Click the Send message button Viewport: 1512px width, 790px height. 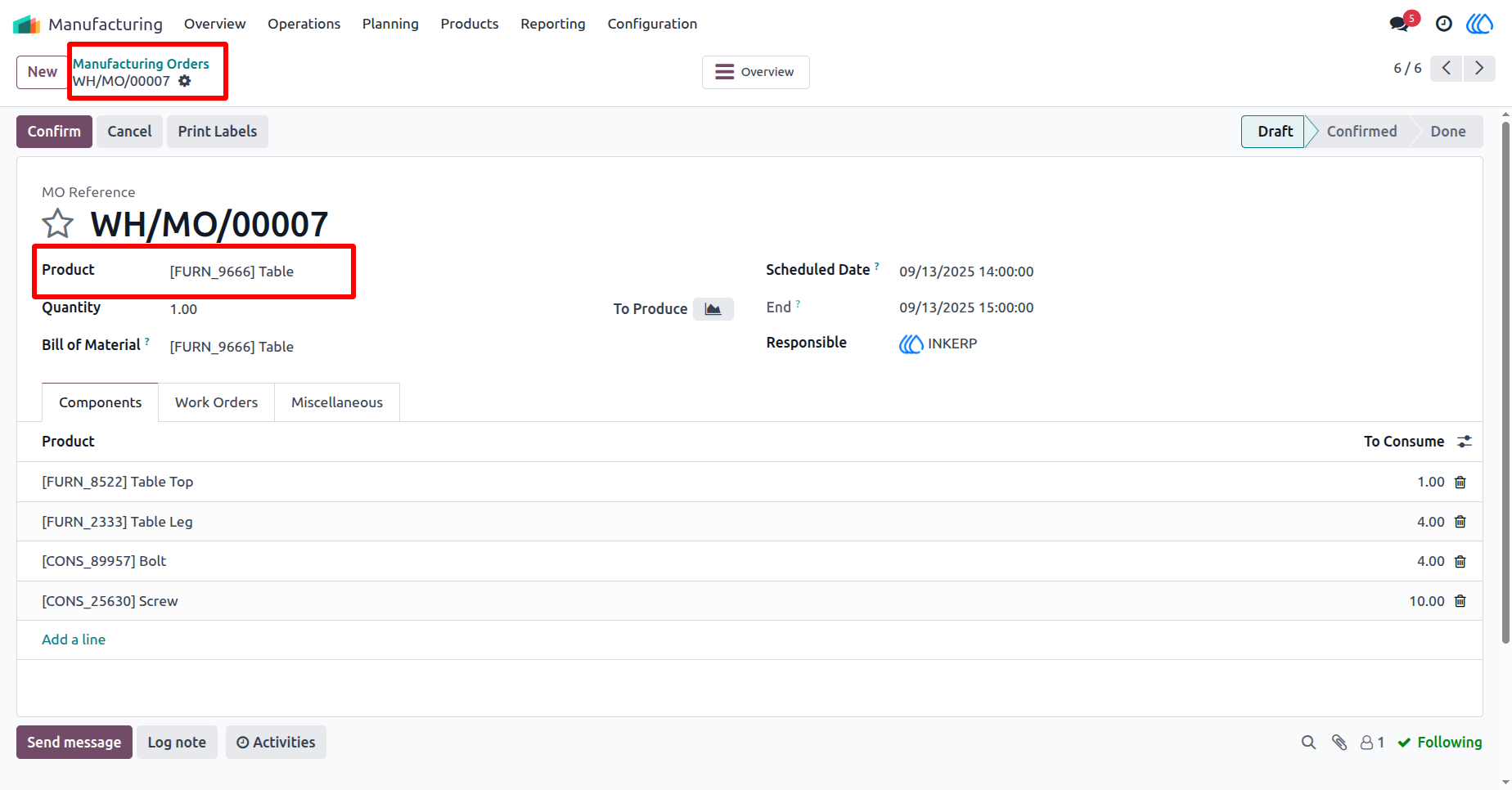pos(74,743)
